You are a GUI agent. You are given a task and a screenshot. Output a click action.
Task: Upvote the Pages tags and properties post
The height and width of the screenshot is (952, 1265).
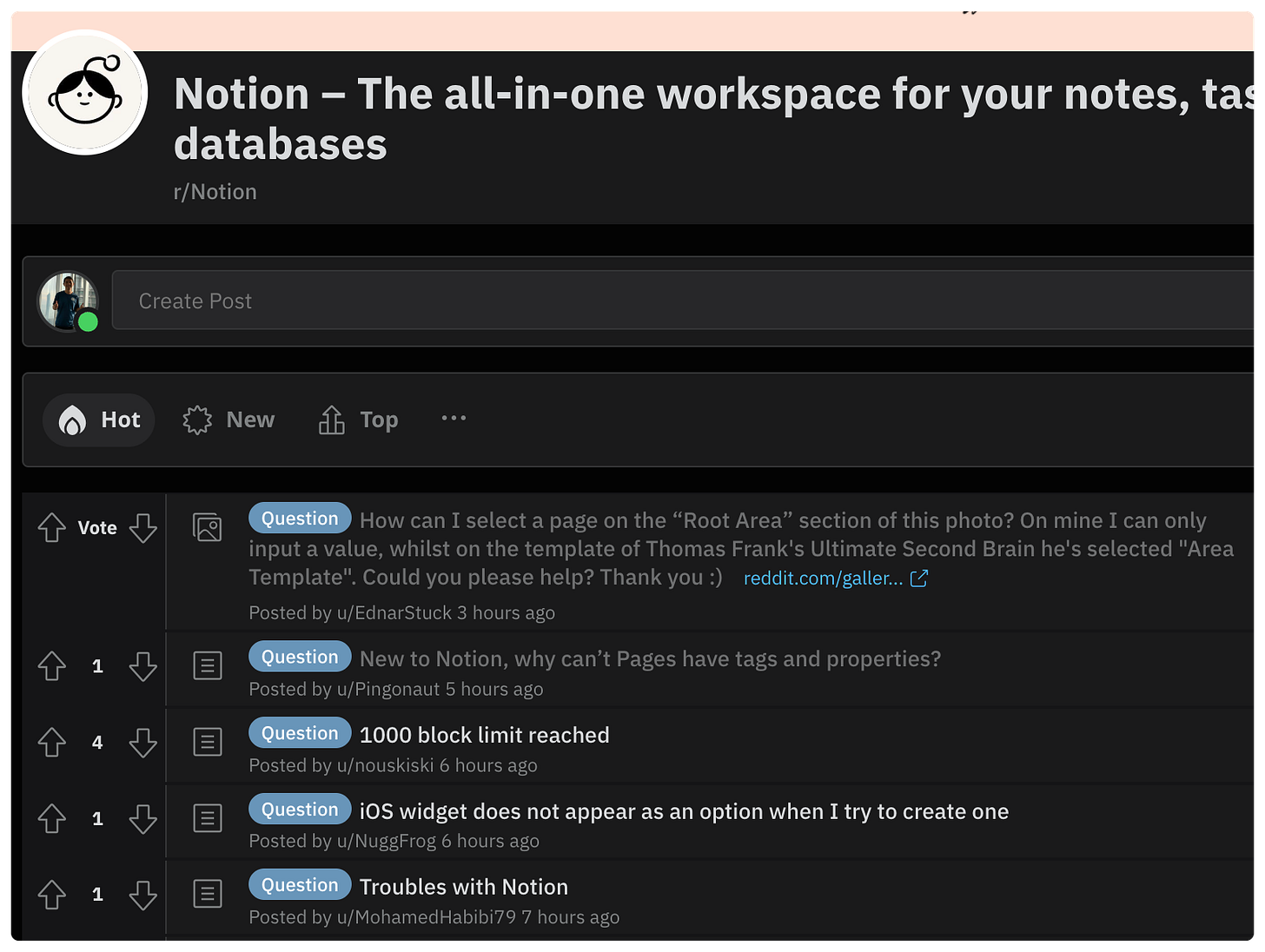(x=52, y=666)
